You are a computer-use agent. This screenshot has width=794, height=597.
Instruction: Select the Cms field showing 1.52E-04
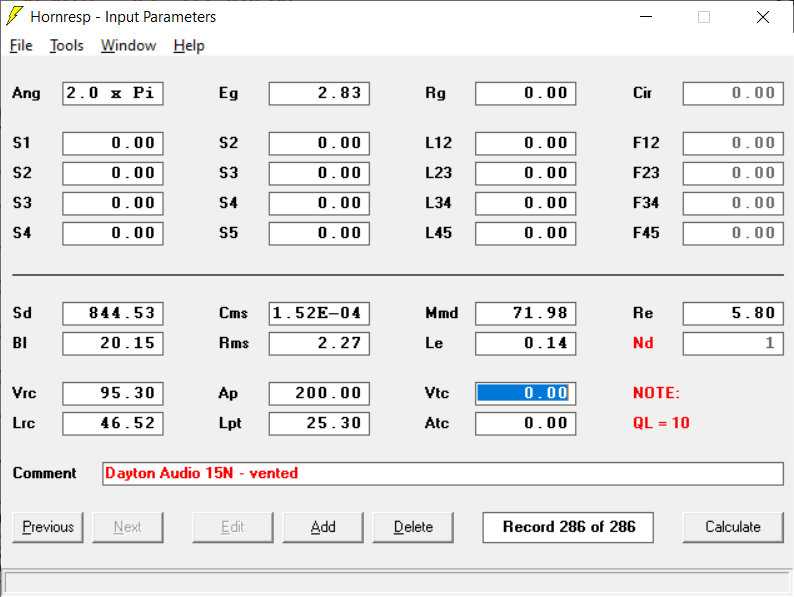pyautogui.click(x=319, y=313)
